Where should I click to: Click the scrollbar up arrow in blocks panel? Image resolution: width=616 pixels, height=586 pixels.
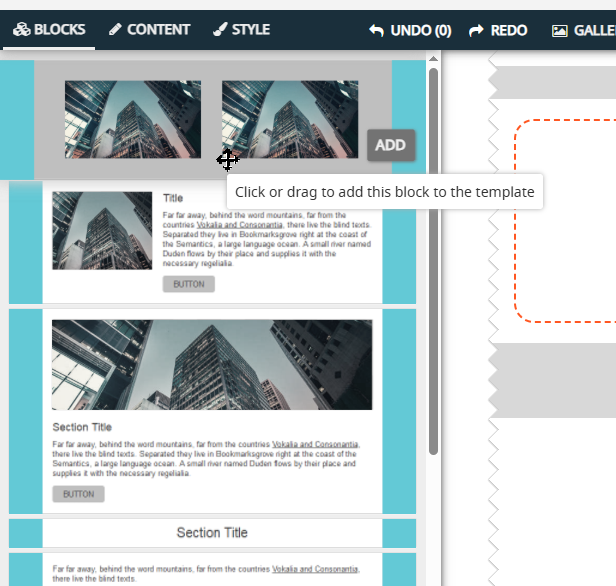pos(433,59)
